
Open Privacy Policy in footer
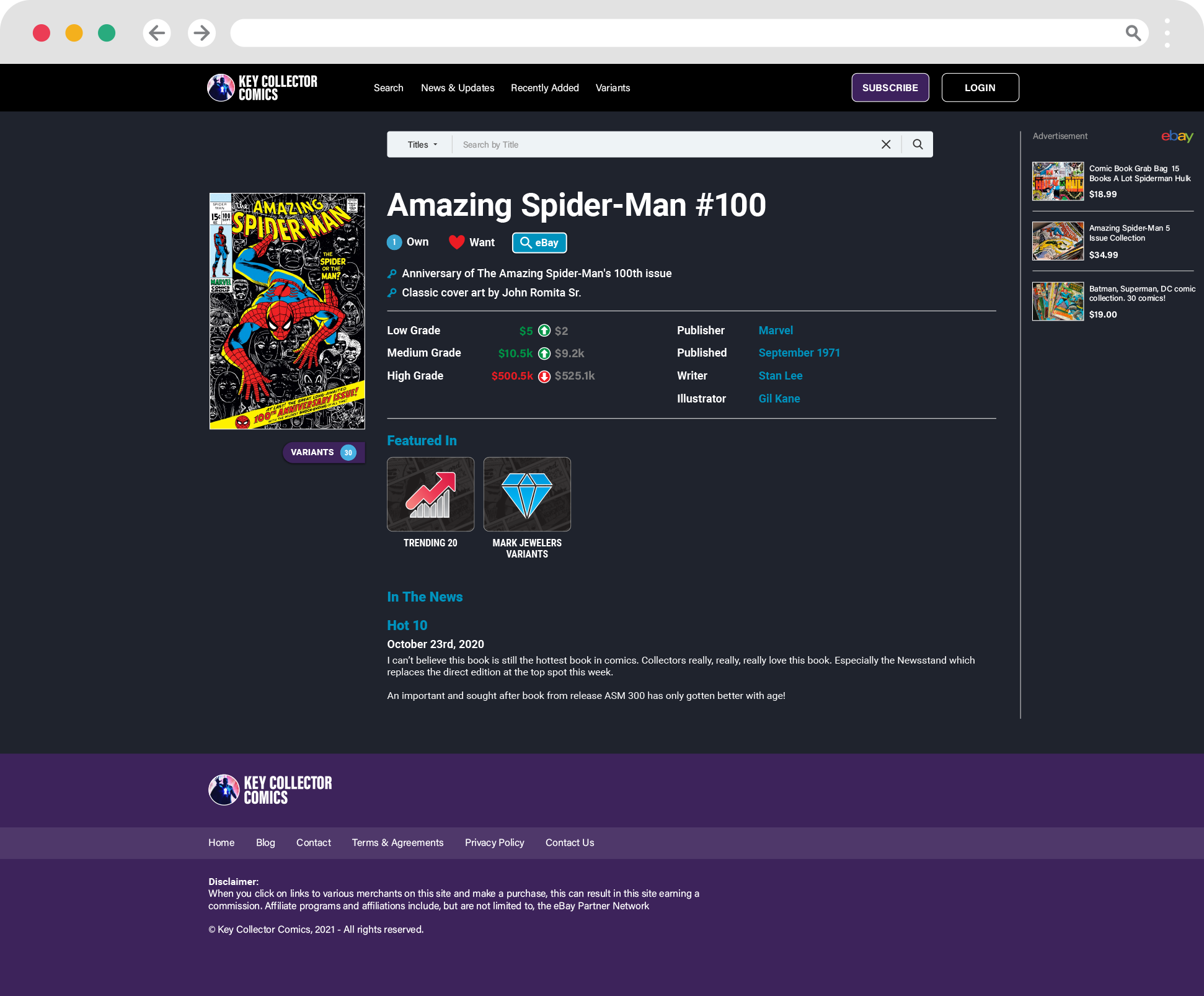(495, 843)
